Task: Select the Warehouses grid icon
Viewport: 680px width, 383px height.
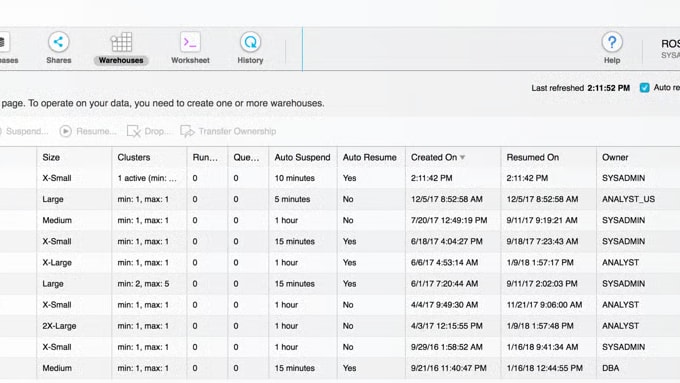Action: [x=121, y=42]
